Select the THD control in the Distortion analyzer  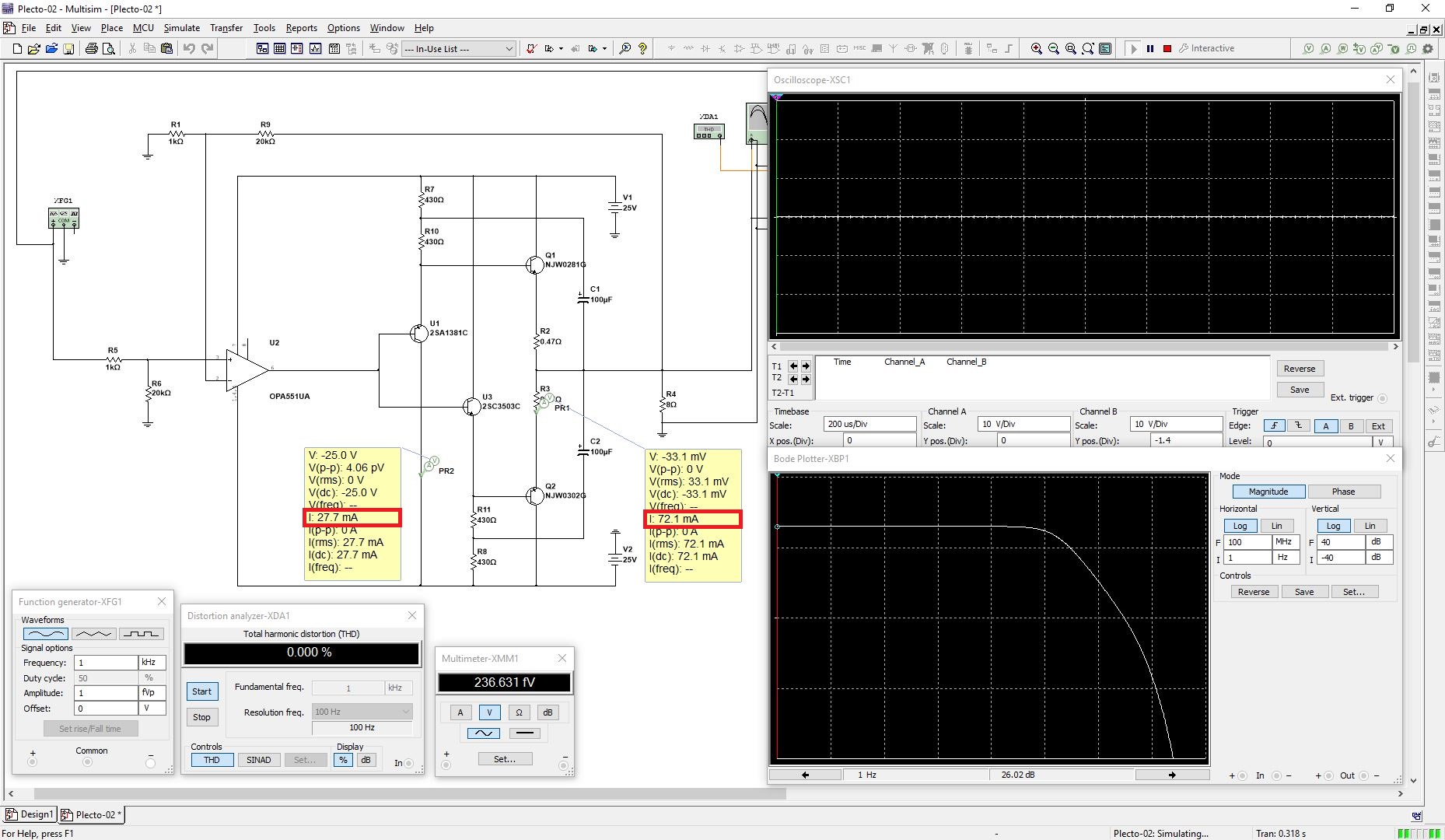tap(212, 760)
